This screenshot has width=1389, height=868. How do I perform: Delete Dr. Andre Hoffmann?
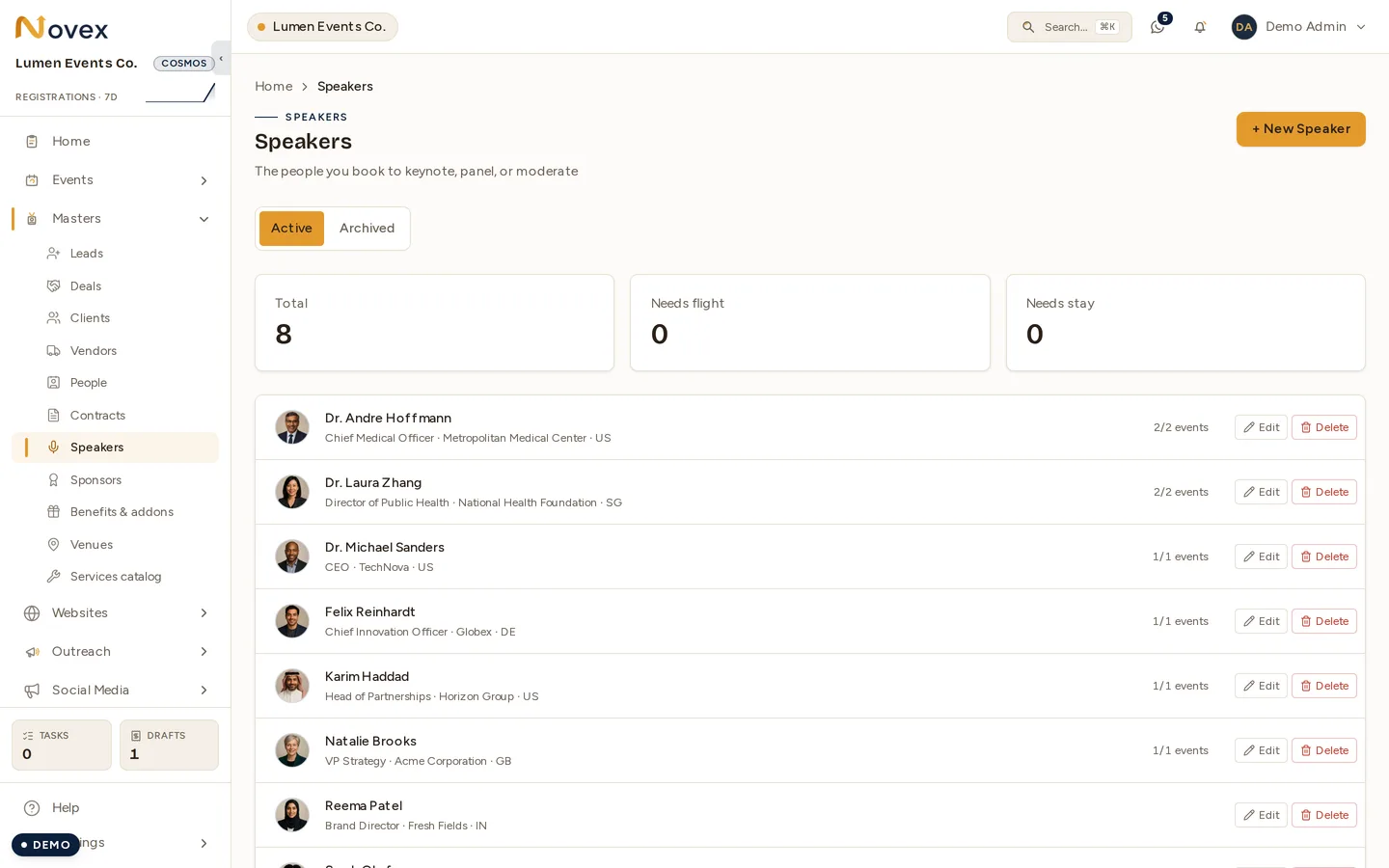[1323, 427]
